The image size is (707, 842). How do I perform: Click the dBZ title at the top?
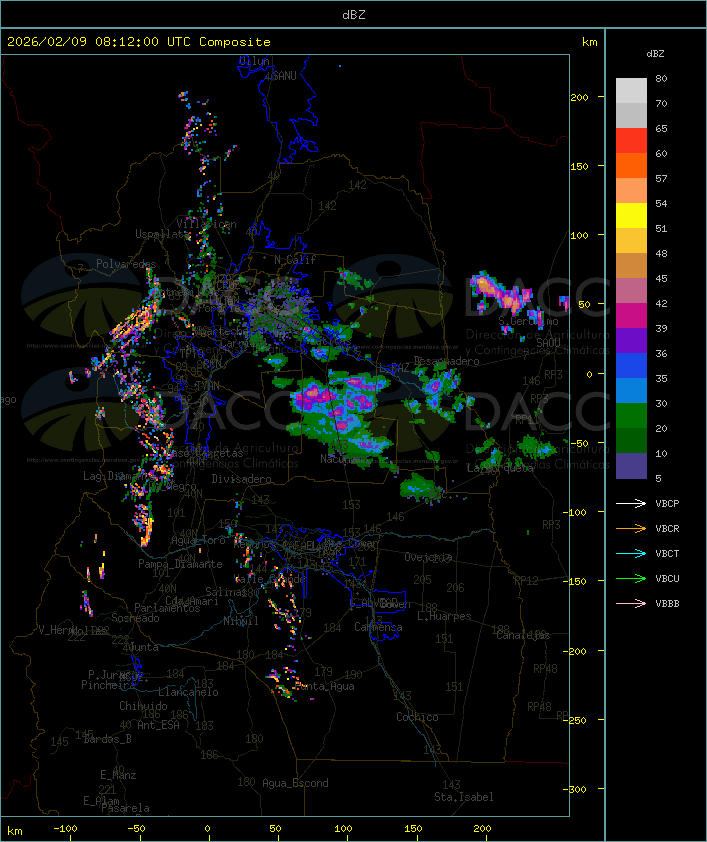tap(354, 15)
